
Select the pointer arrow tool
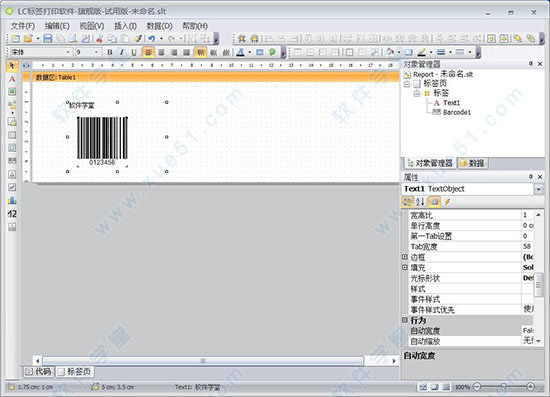[x=12, y=65]
